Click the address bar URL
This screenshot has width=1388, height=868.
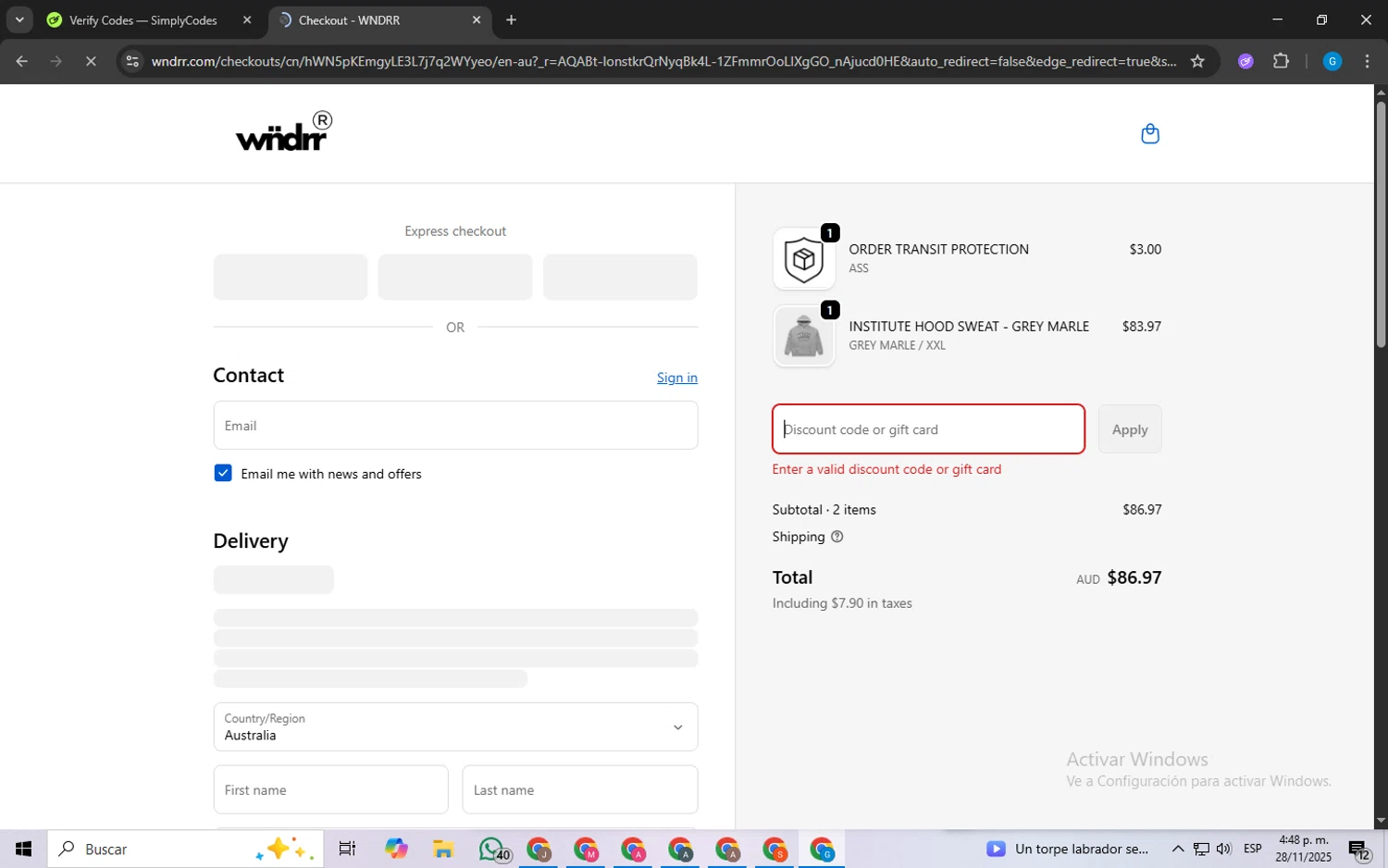coord(663,61)
